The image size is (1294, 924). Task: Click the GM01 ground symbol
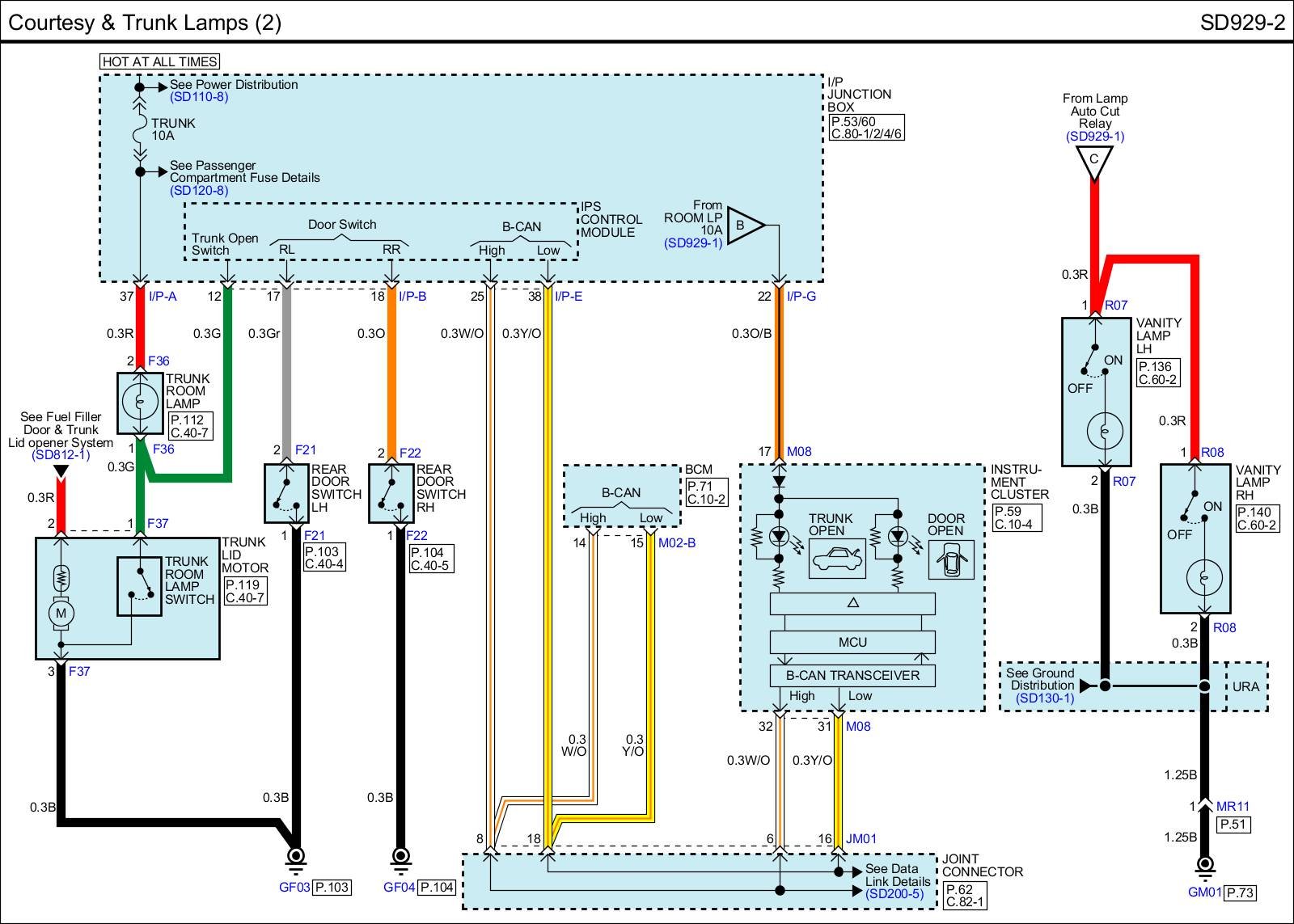tap(1205, 867)
